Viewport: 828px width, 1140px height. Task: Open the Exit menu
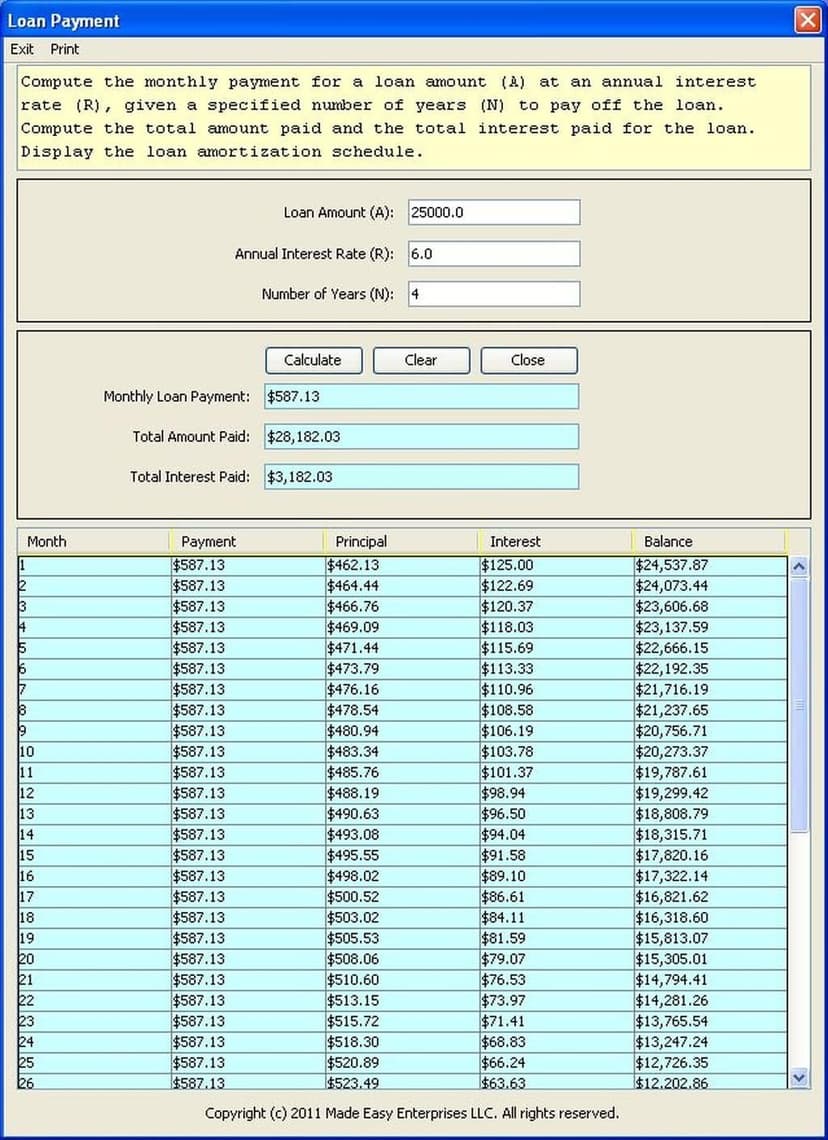pyautogui.click(x=22, y=49)
